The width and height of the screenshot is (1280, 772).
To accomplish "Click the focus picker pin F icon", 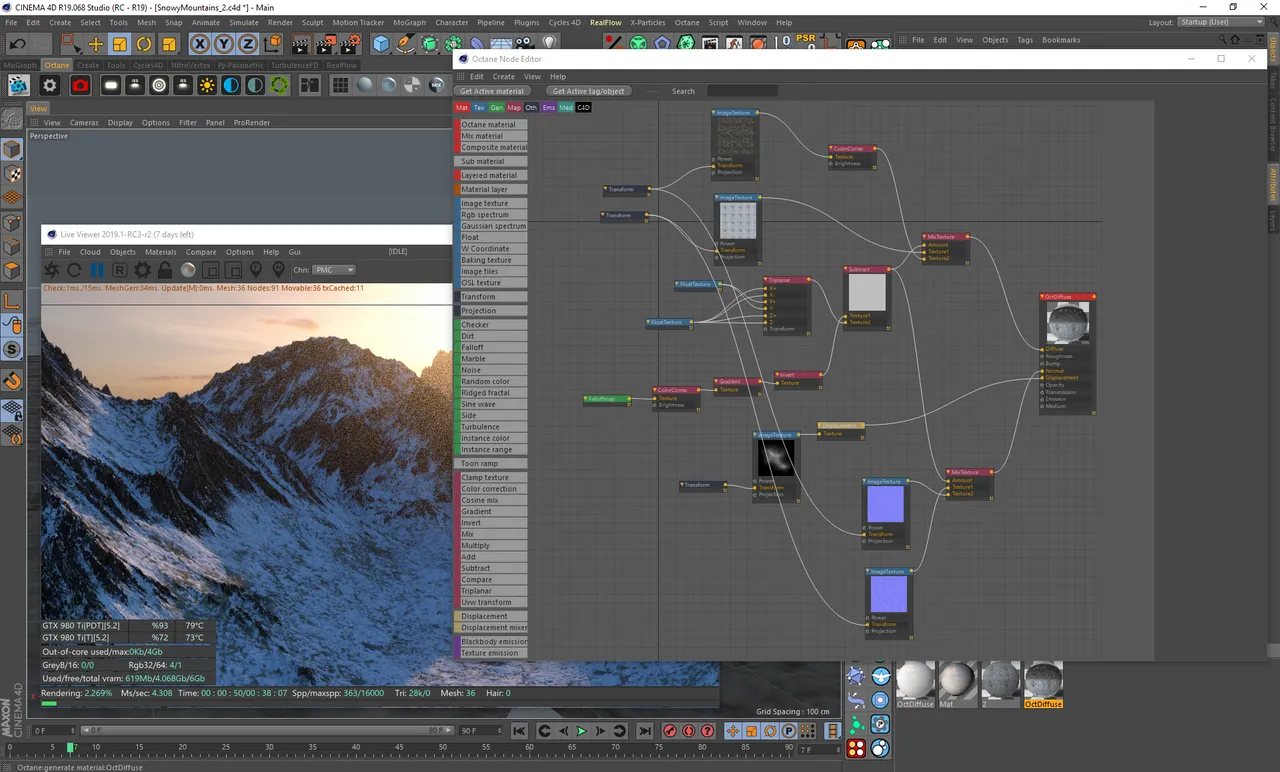I will pyautogui.click(x=256, y=270).
